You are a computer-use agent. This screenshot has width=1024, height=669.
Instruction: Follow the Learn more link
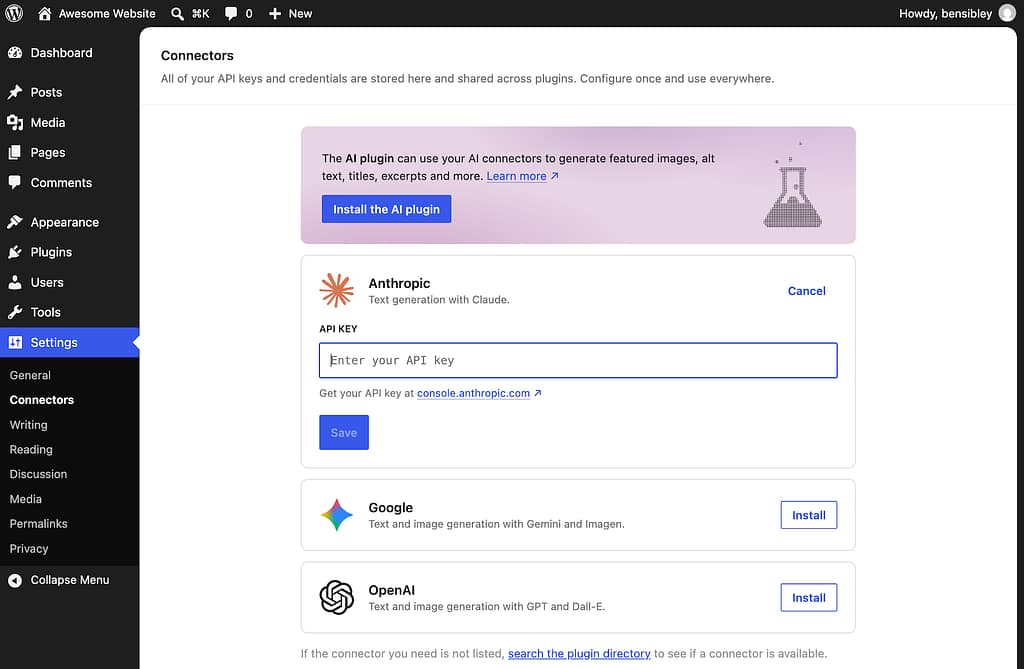coord(517,176)
